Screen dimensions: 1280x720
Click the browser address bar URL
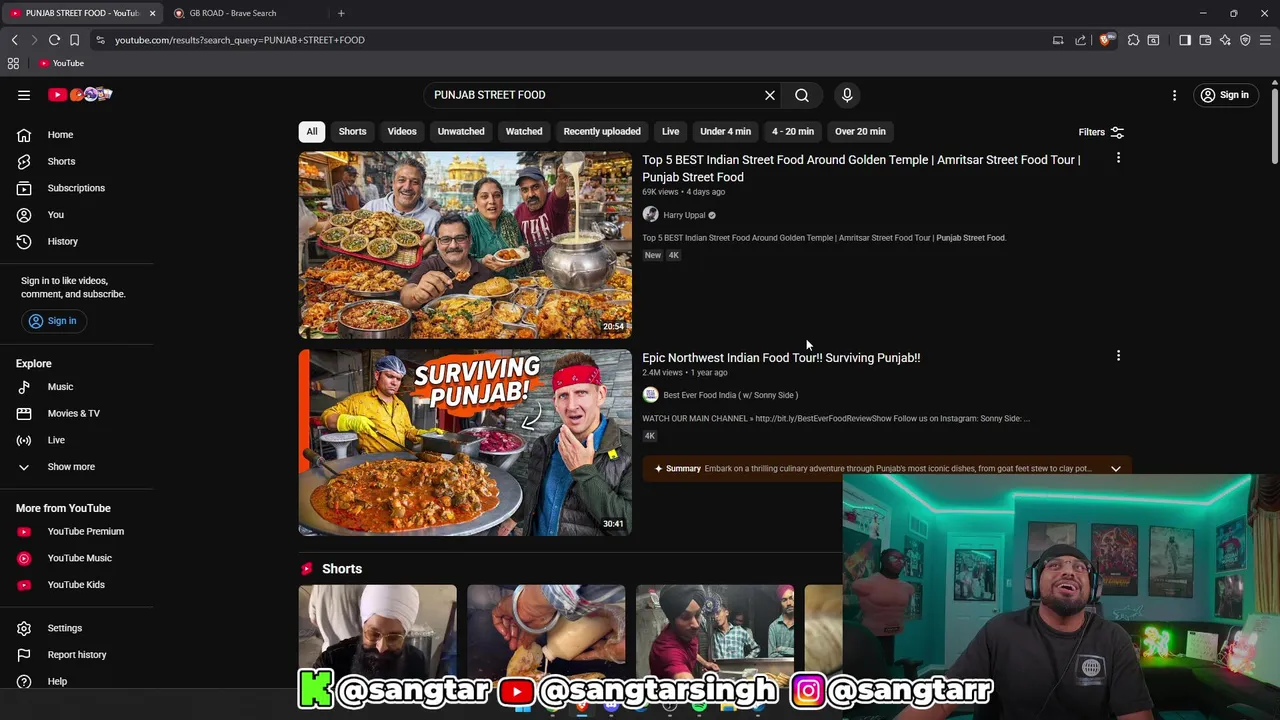(240, 40)
